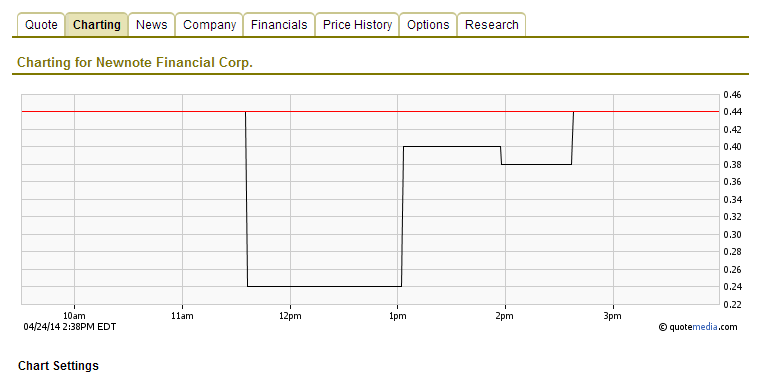Select the Charting tab
This screenshot has width=764, height=374.
tap(96, 25)
